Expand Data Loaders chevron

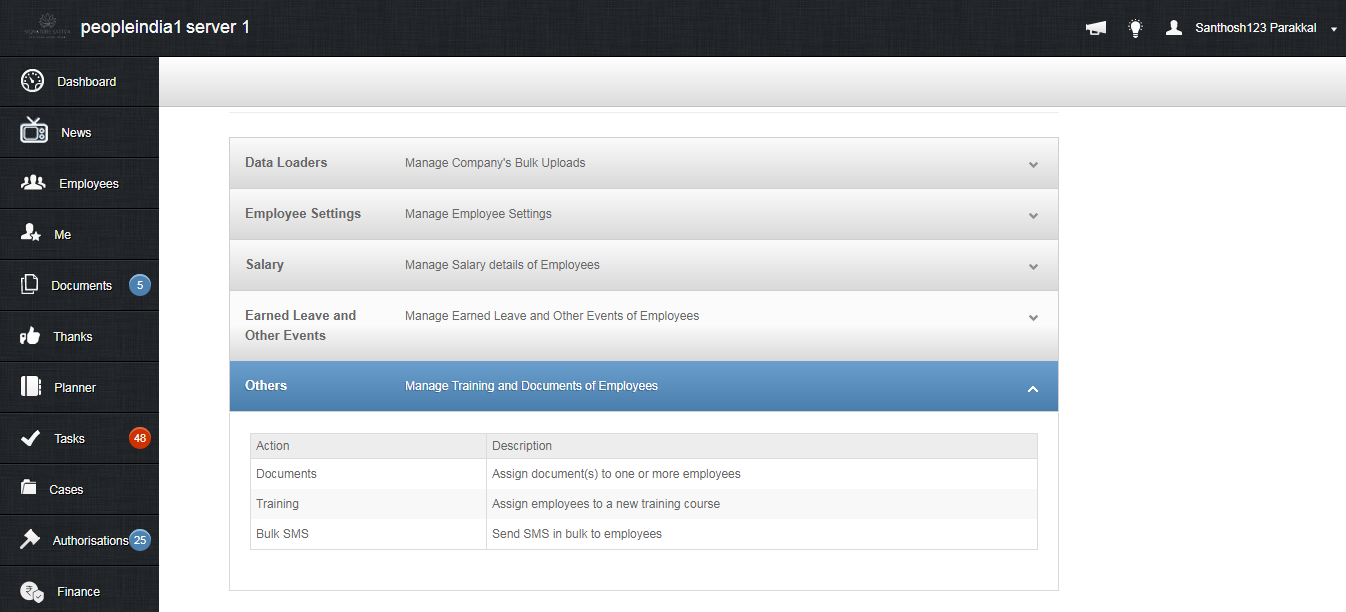(1033, 164)
